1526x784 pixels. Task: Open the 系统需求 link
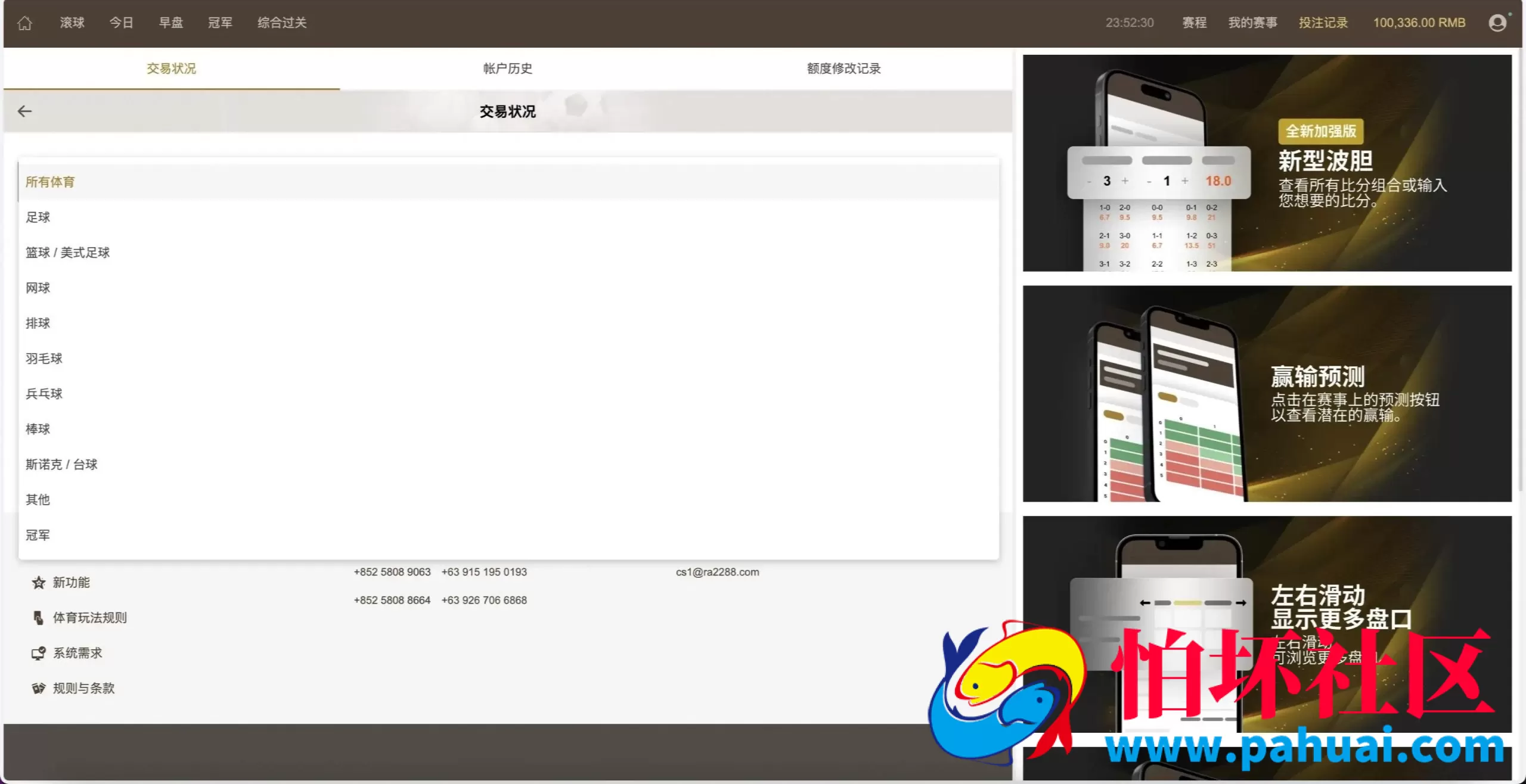(x=77, y=653)
